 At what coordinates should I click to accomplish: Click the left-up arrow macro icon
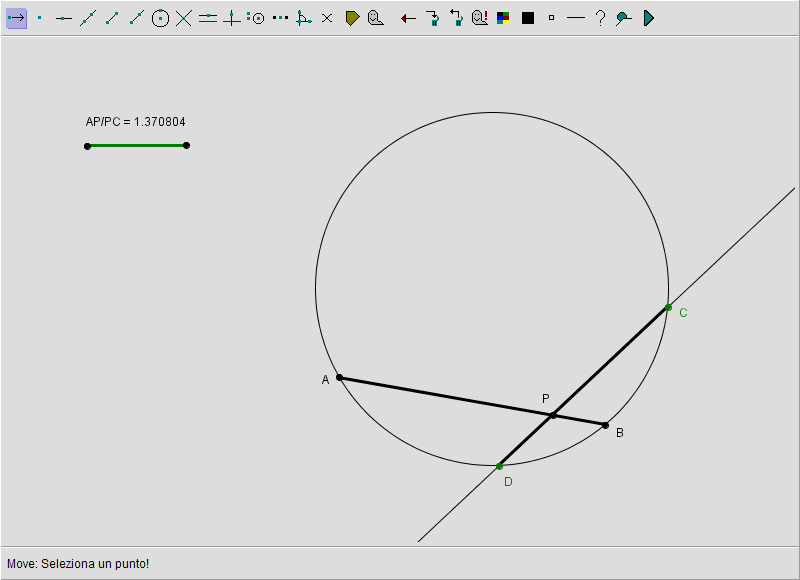[456, 18]
